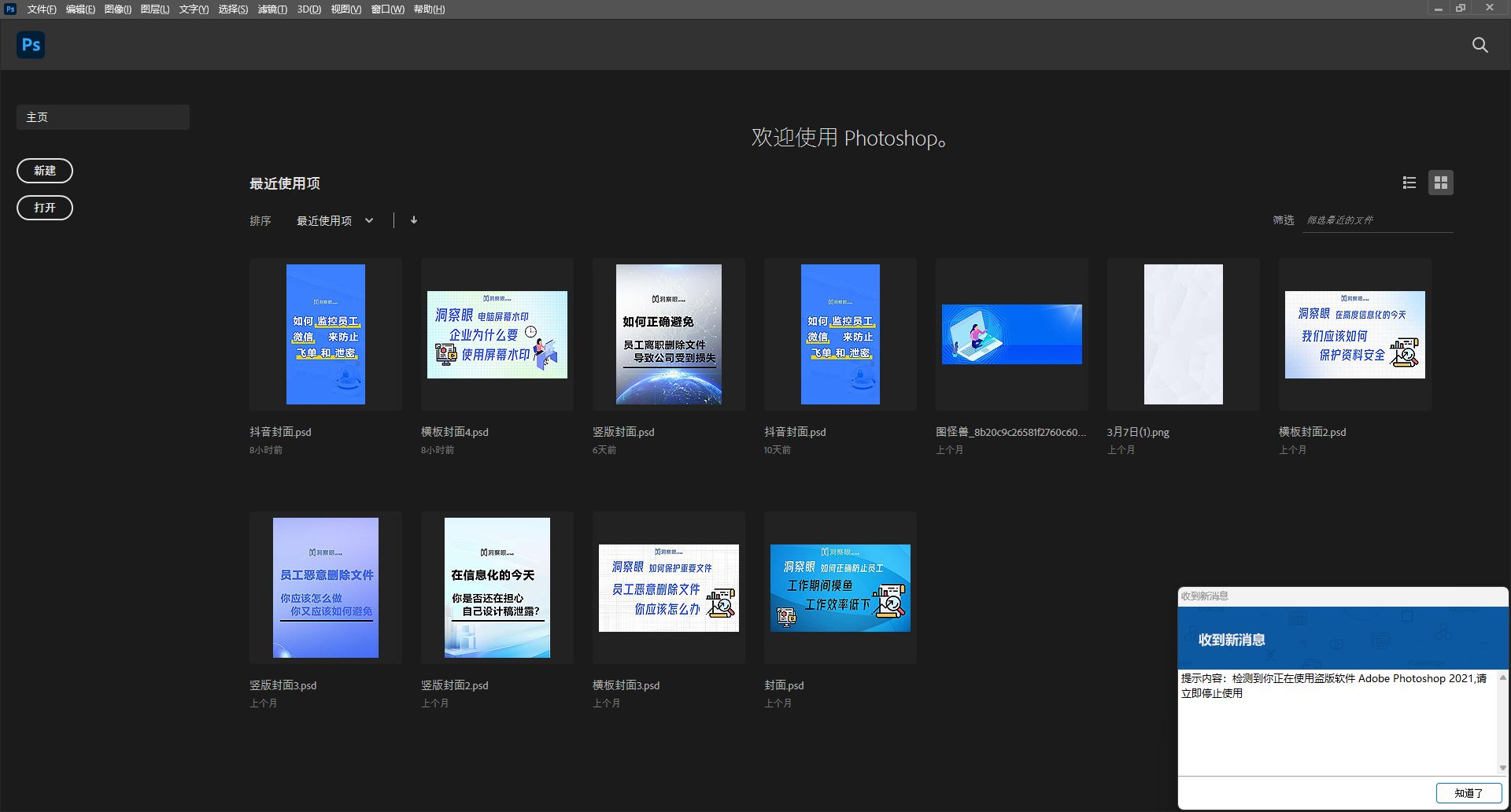1511x812 pixels.
Task: Open the 横板封面3.psd thumbnail
Action: point(669,588)
